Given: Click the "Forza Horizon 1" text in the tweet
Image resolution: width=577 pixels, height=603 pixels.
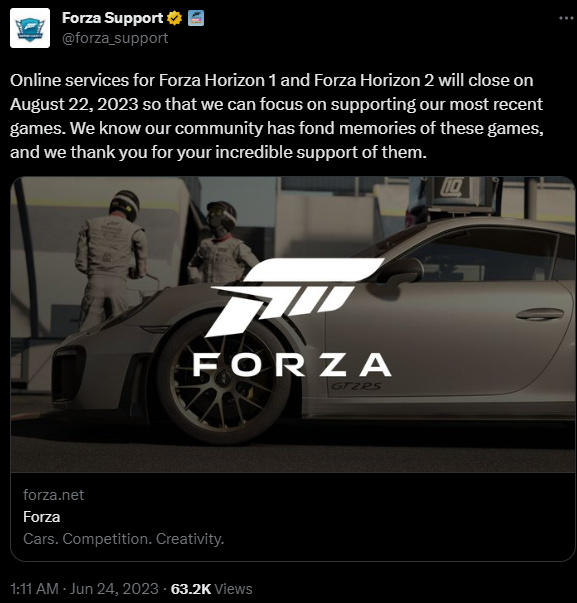Looking at the screenshot, I should [x=217, y=80].
